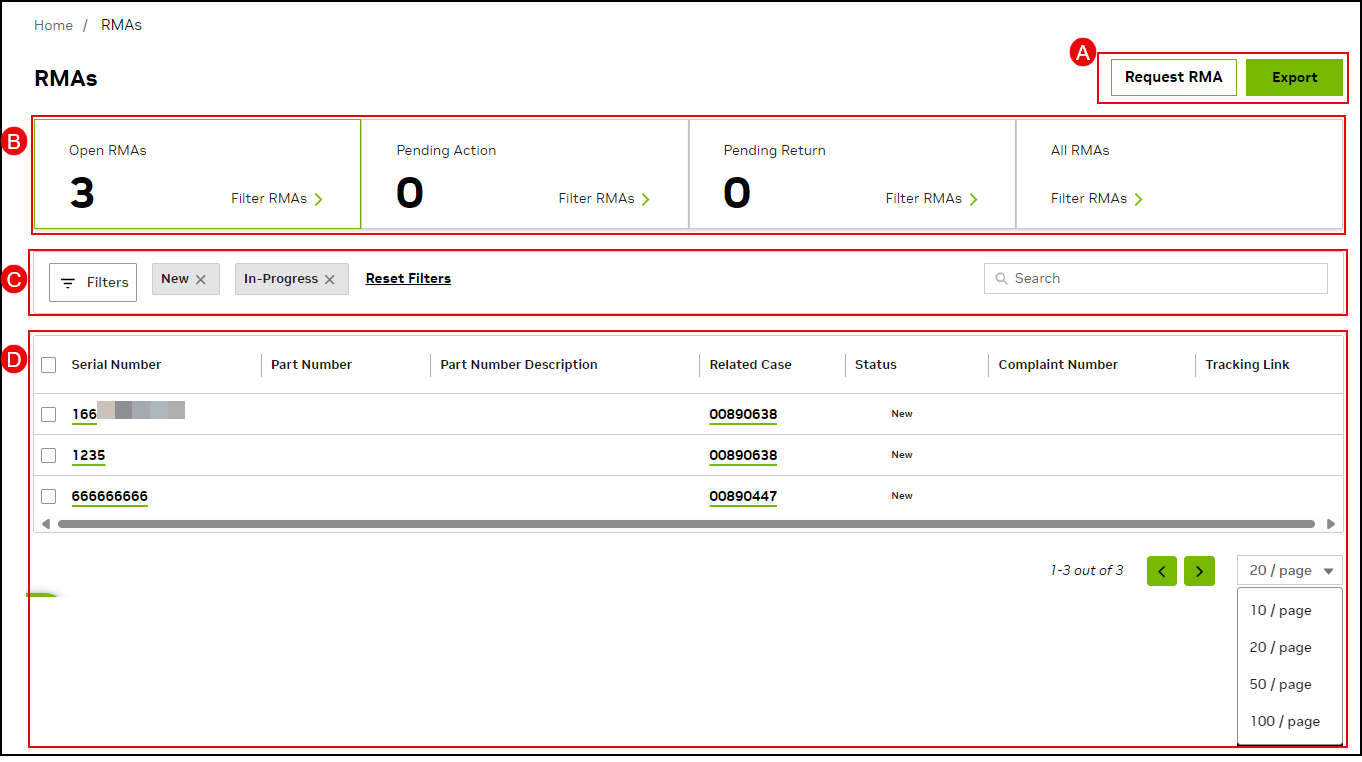Click the Tracking Link column header
Viewport: 1362px width, 762px height.
(x=1247, y=365)
